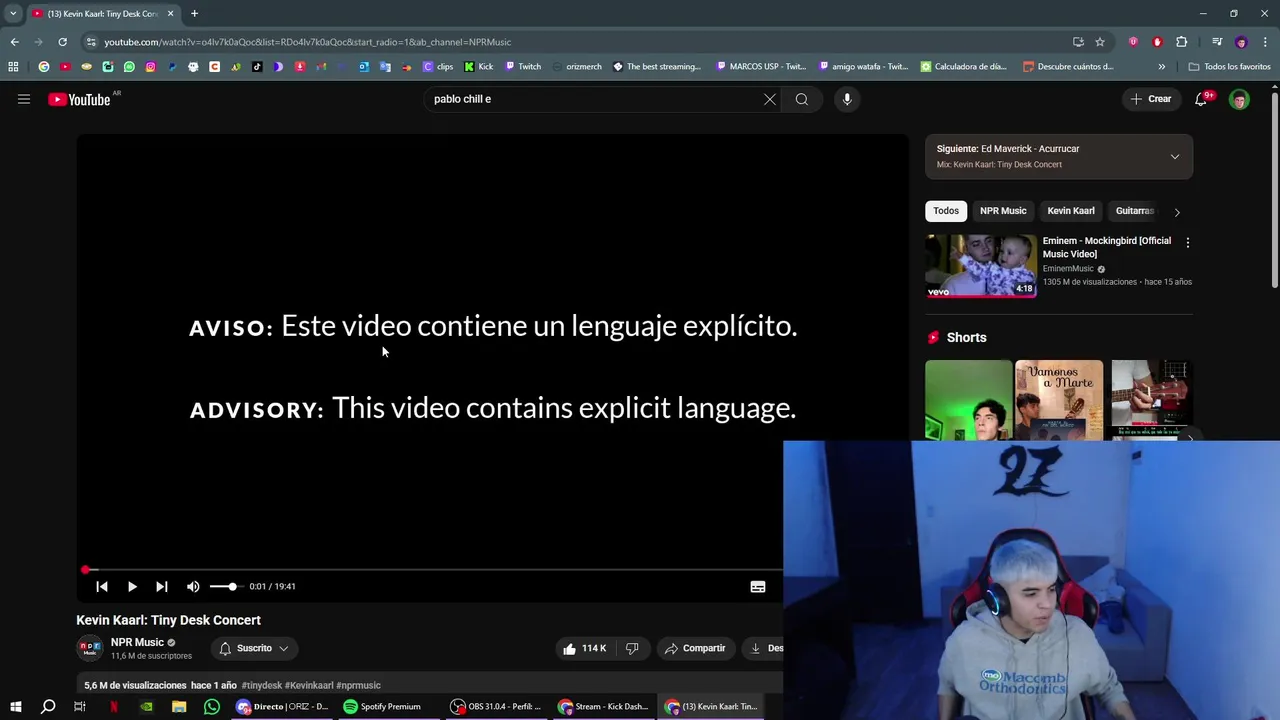Open the TikTok bookmark icon

tap(257, 67)
